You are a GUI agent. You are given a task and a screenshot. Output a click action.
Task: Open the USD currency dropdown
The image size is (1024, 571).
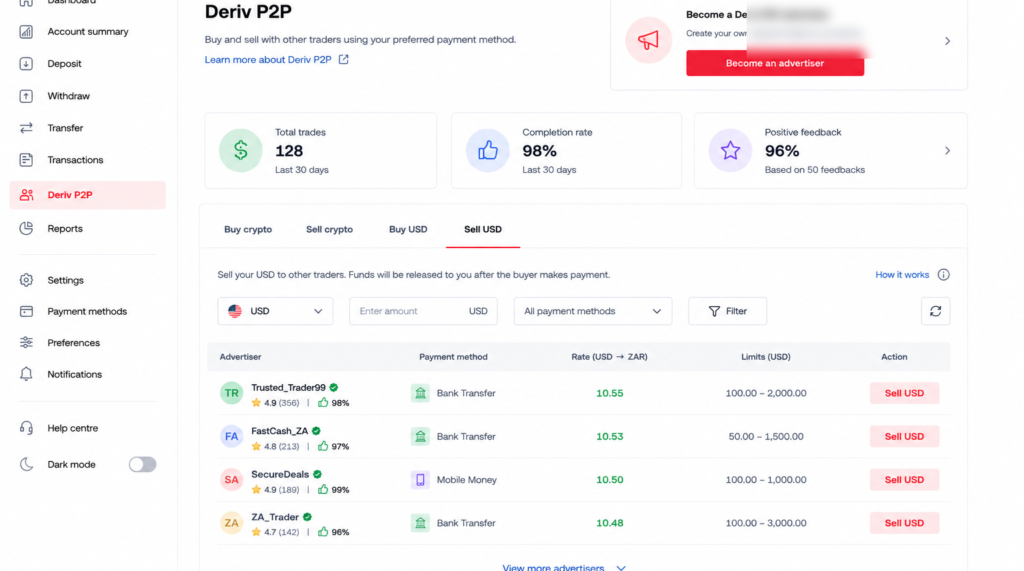(276, 311)
